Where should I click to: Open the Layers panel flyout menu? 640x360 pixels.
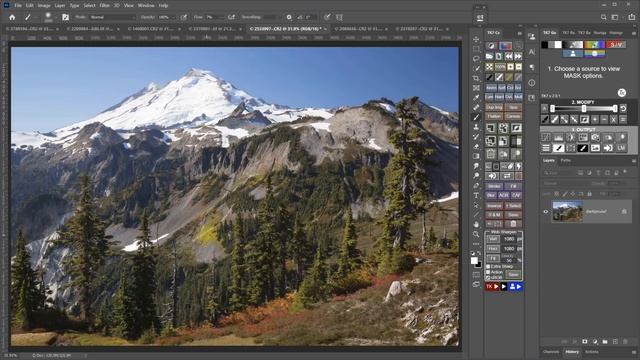tap(634, 161)
